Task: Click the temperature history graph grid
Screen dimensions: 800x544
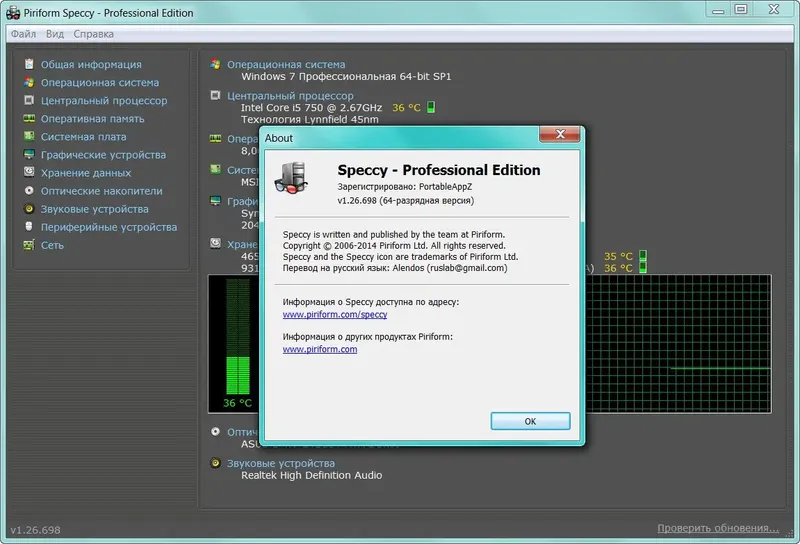Action: click(678, 343)
